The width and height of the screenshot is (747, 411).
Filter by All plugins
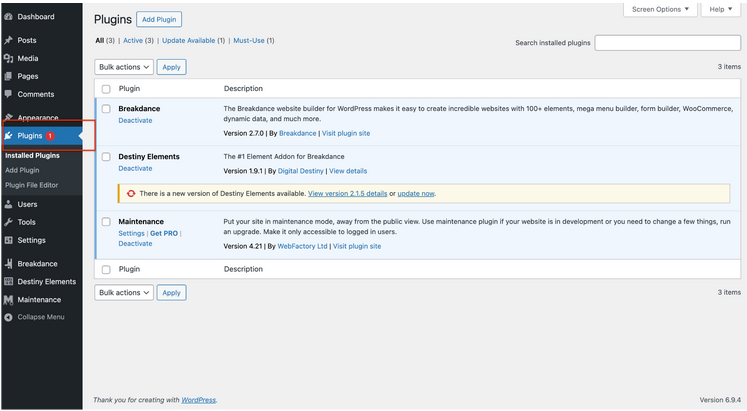(100, 40)
